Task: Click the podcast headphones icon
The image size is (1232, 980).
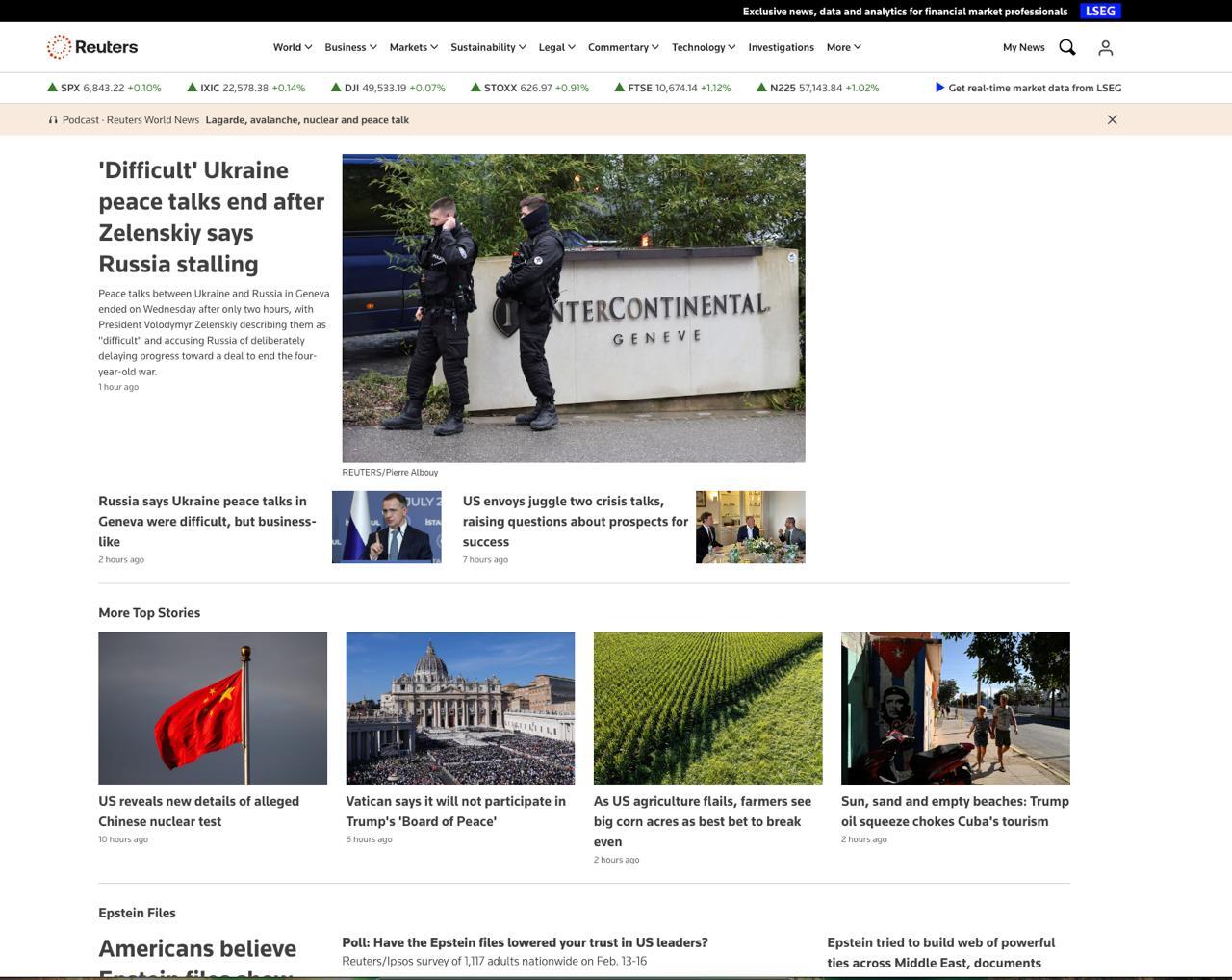Action: click(x=53, y=120)
